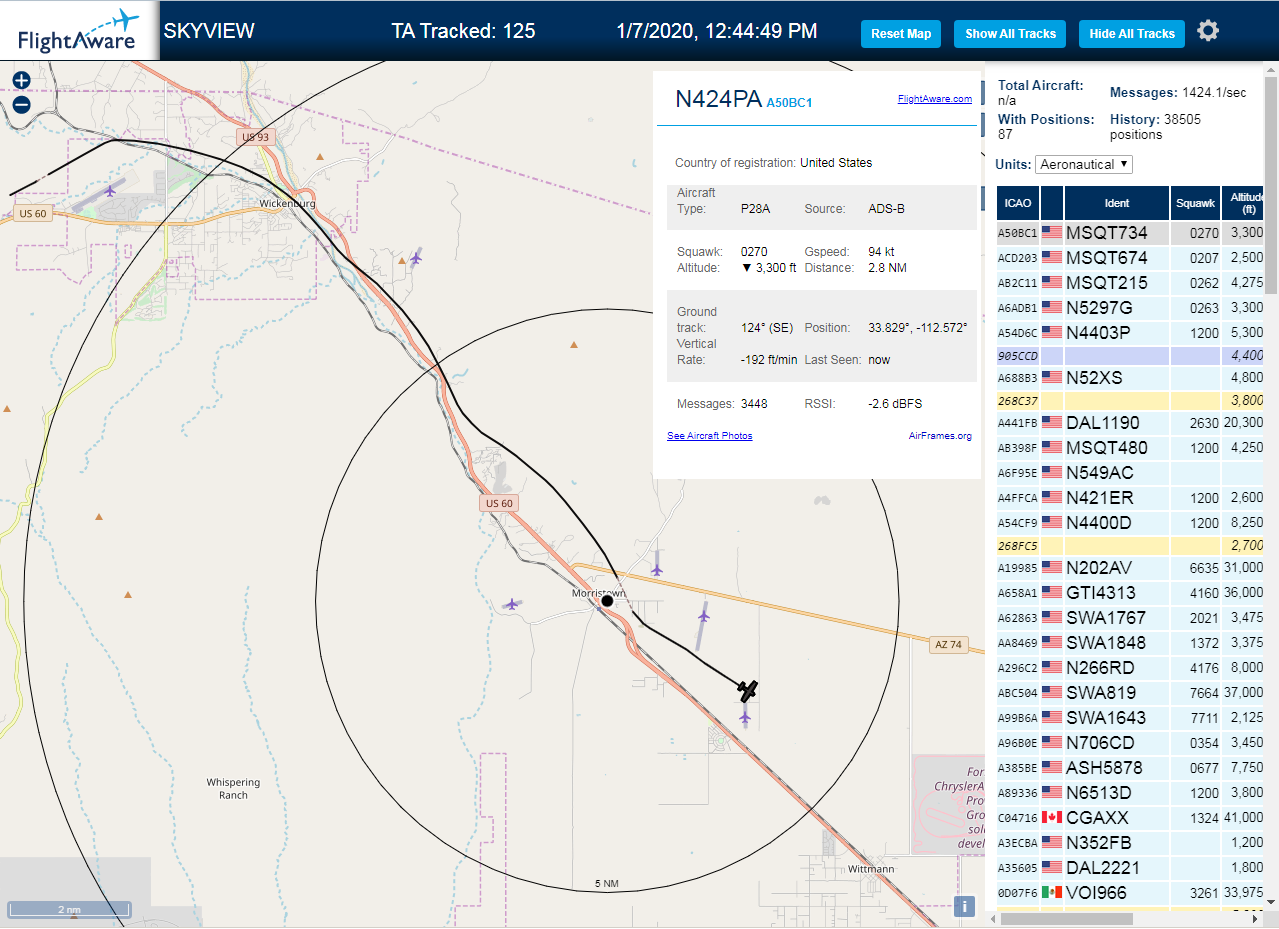Select the SWA1643 flight row
The image size is (1279, 929).
(x=1130, y=718)
